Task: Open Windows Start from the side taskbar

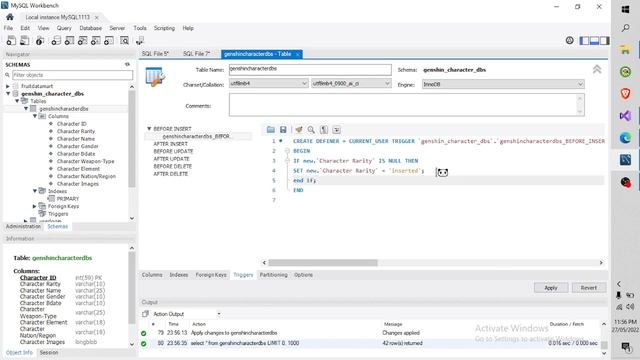Action: coord(625,9)
